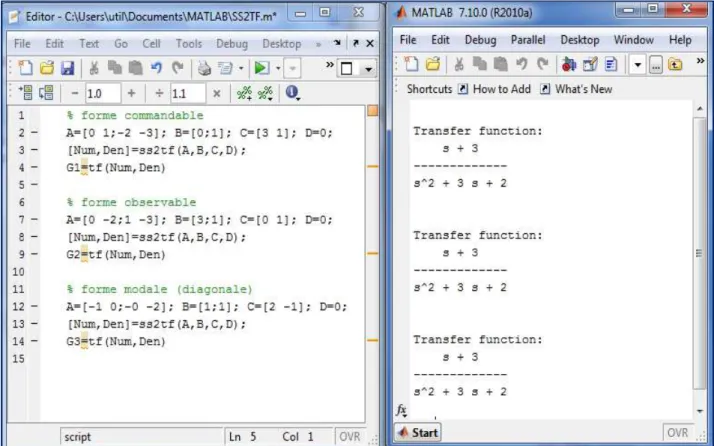Image resolution: width=714 pixels, height=446 pixels.
Task: Cut selection using Editor scissors icon
Action: click(x=94, y=68)
